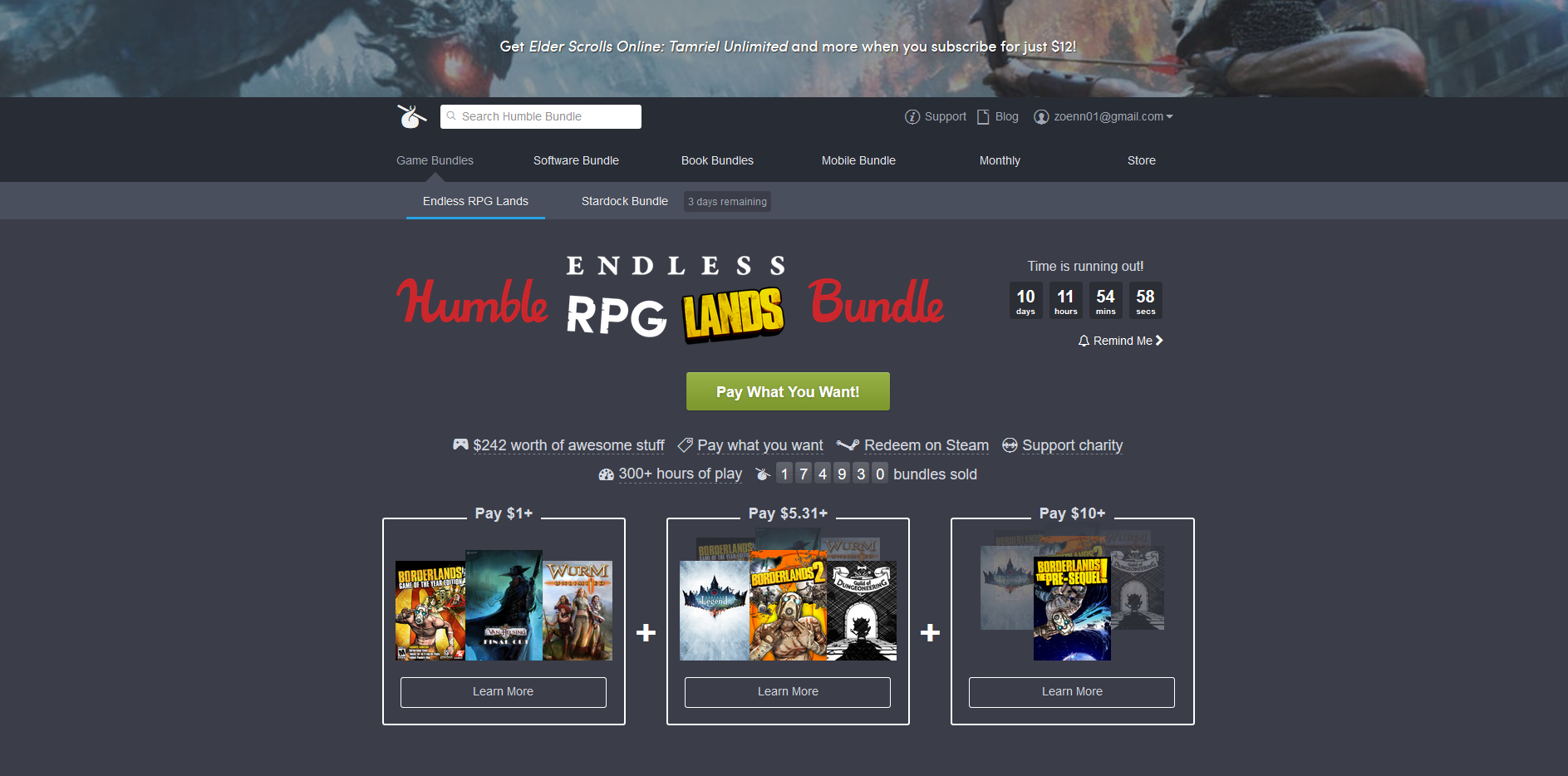Open the zoenn01@gmail.com account dropdown
Viewport: 1568px width, 776px height.
(x=1113, y=116)
